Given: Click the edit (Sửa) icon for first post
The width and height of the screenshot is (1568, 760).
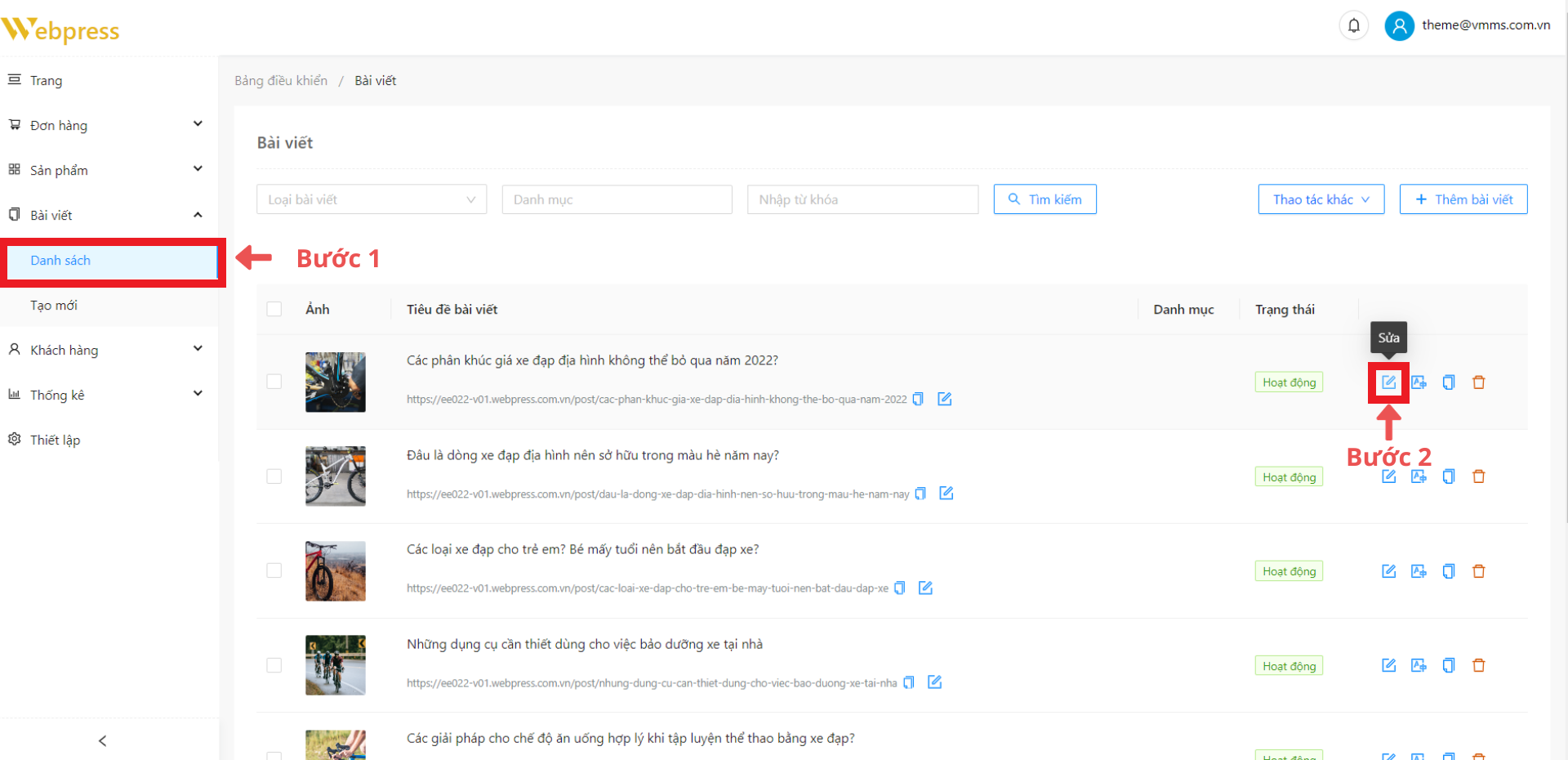Looking at the screenshot, I should pos(1388,382).
